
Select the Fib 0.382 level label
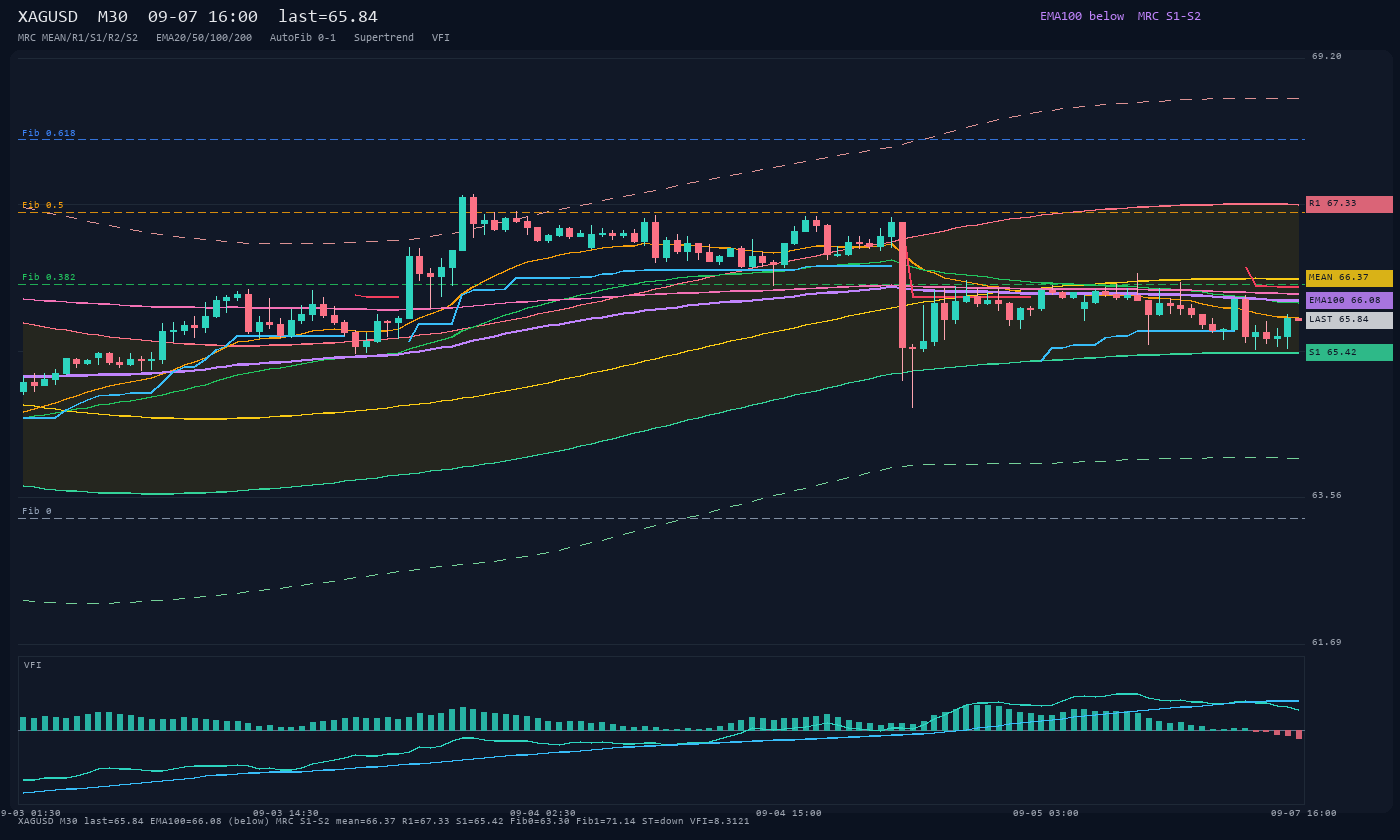click(49, 277)
